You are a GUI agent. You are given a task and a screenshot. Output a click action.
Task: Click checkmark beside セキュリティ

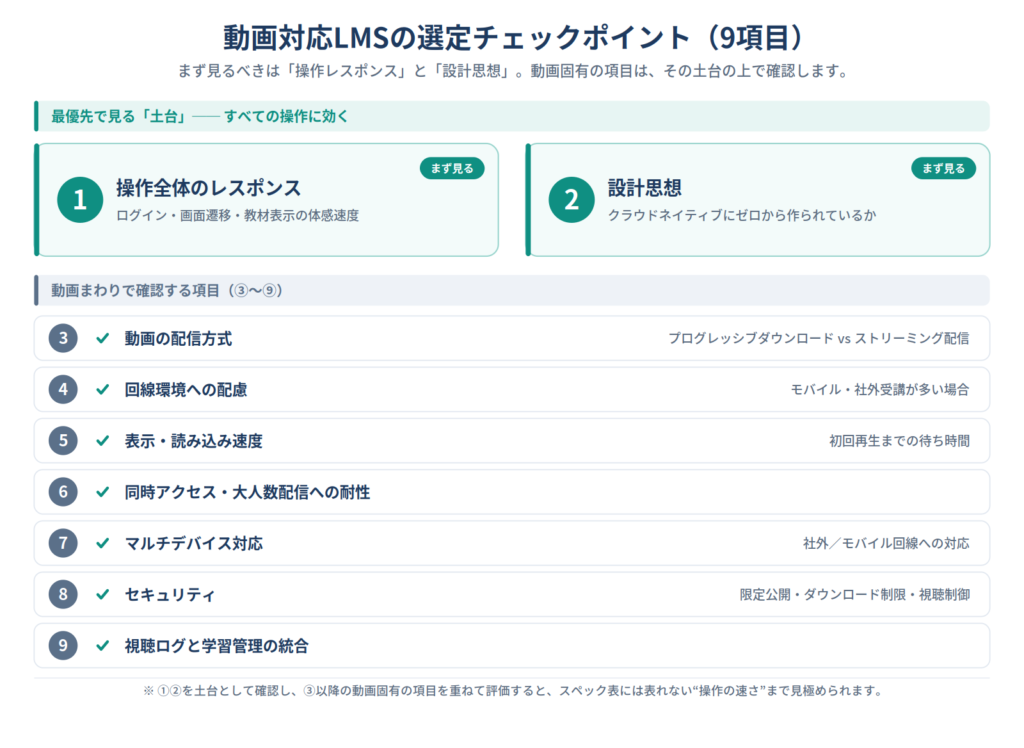[103, 594]
